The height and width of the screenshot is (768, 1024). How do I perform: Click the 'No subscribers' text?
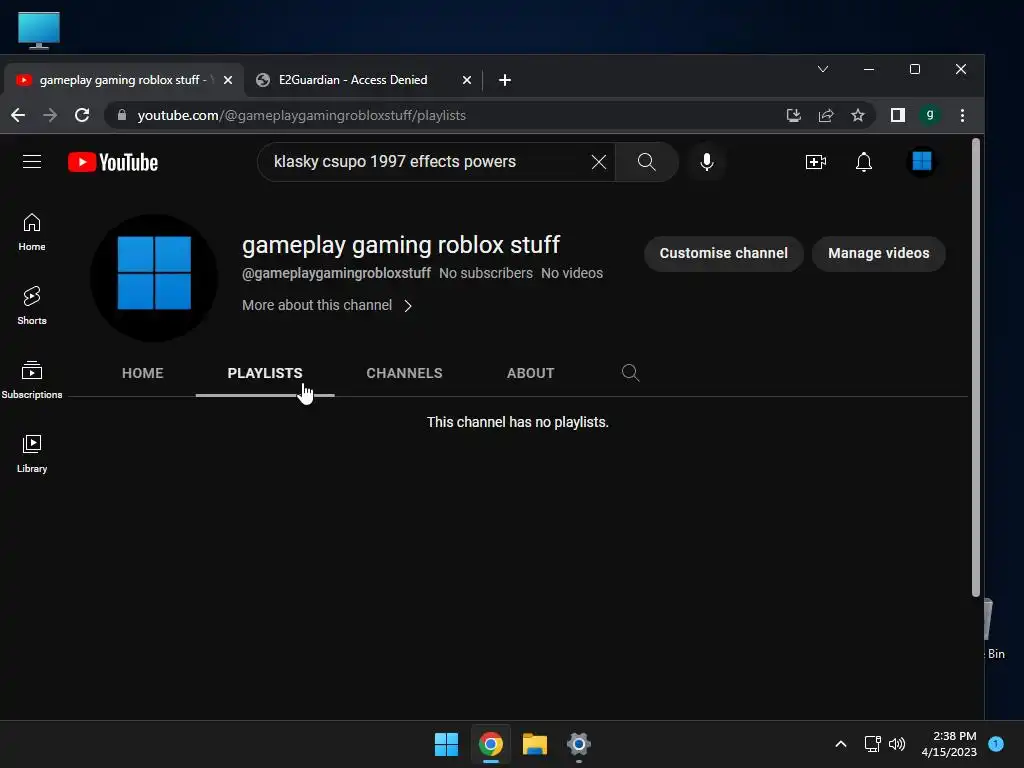tap(485, 273)
